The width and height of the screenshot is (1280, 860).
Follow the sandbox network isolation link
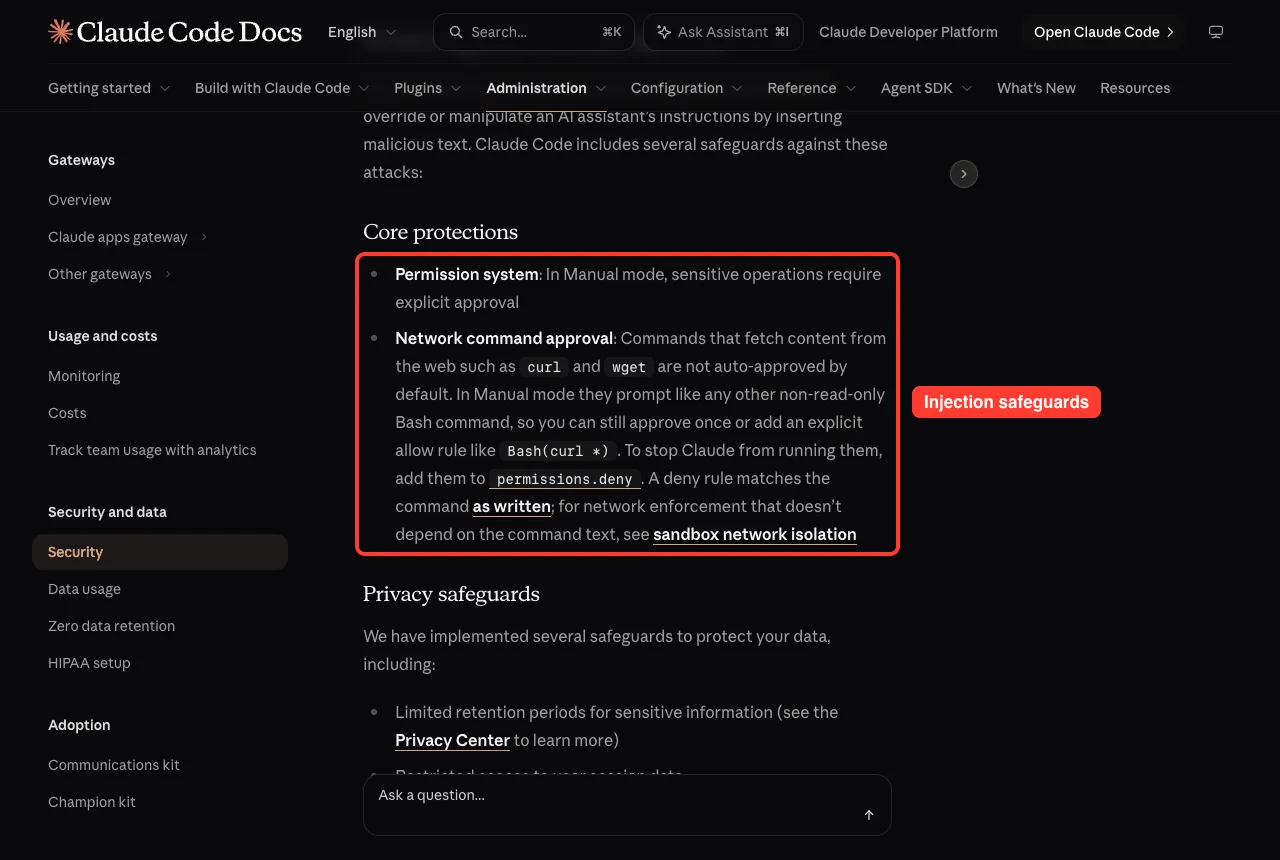[755, 534]
